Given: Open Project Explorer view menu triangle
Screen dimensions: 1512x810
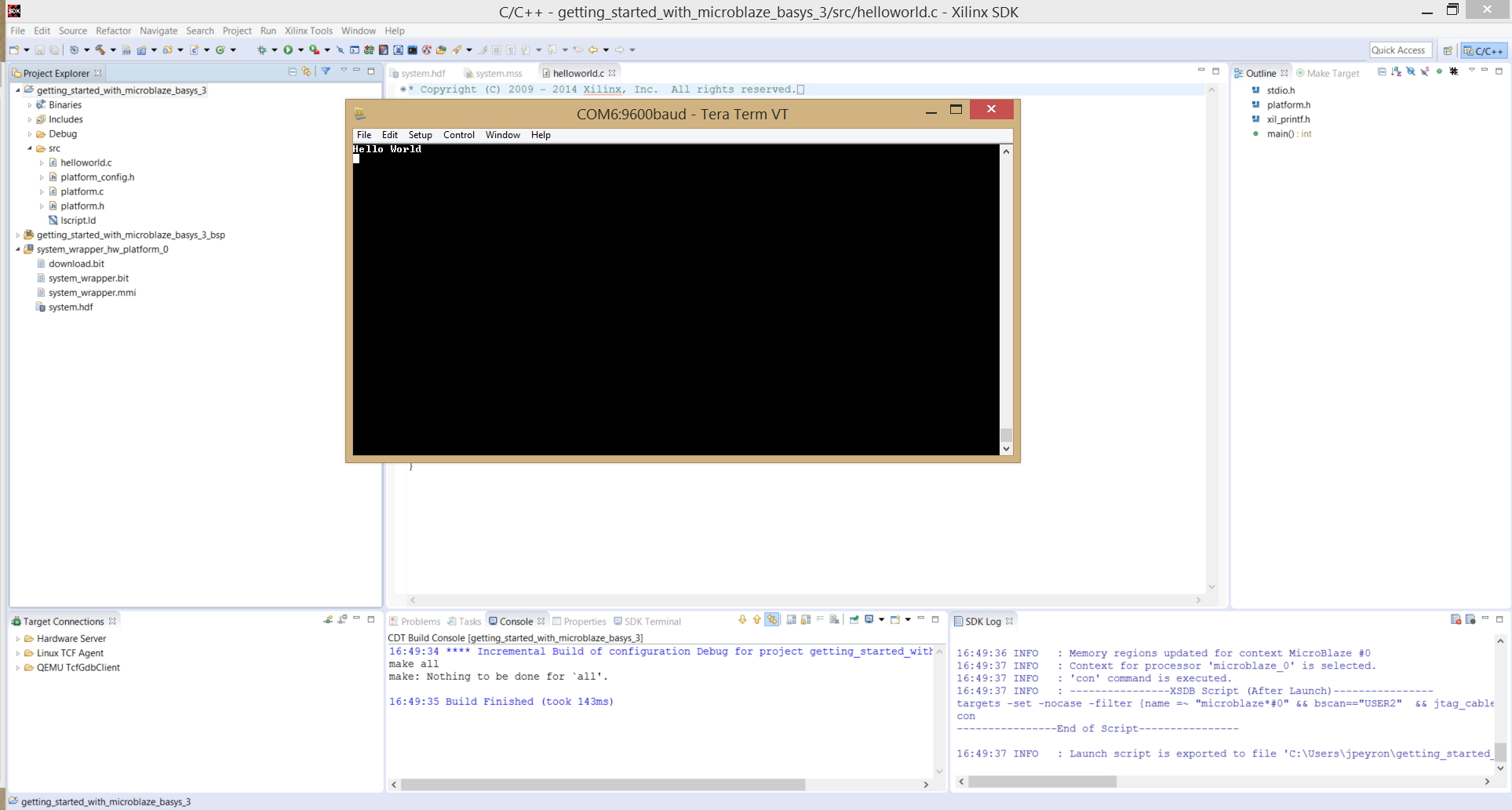Looking at the screenshot, I should 344,71.
